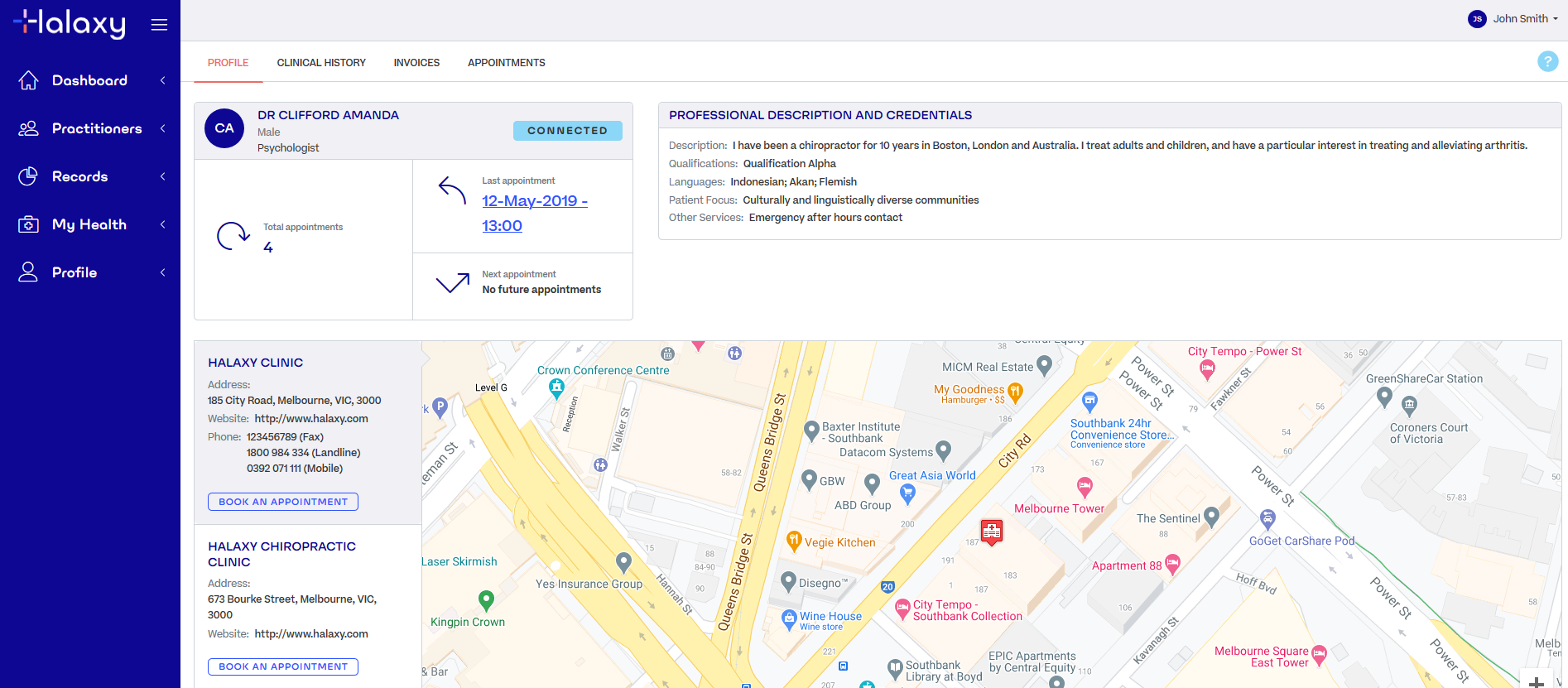Expand the Records menu chevron
Viewport: 1568px width, 688px height.
[163, 176]
